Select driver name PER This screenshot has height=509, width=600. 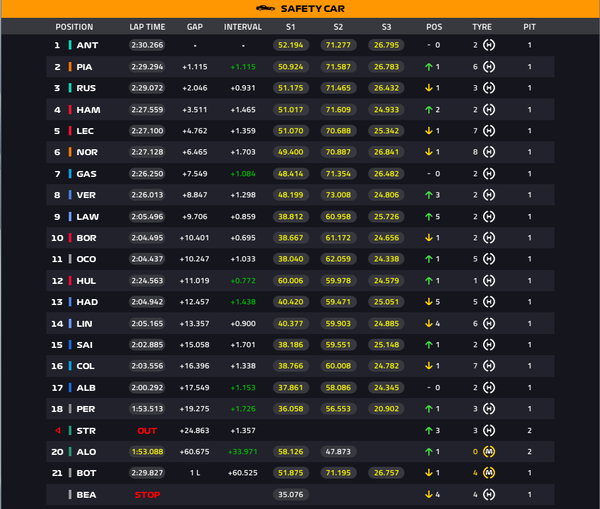tap(86, 409)
